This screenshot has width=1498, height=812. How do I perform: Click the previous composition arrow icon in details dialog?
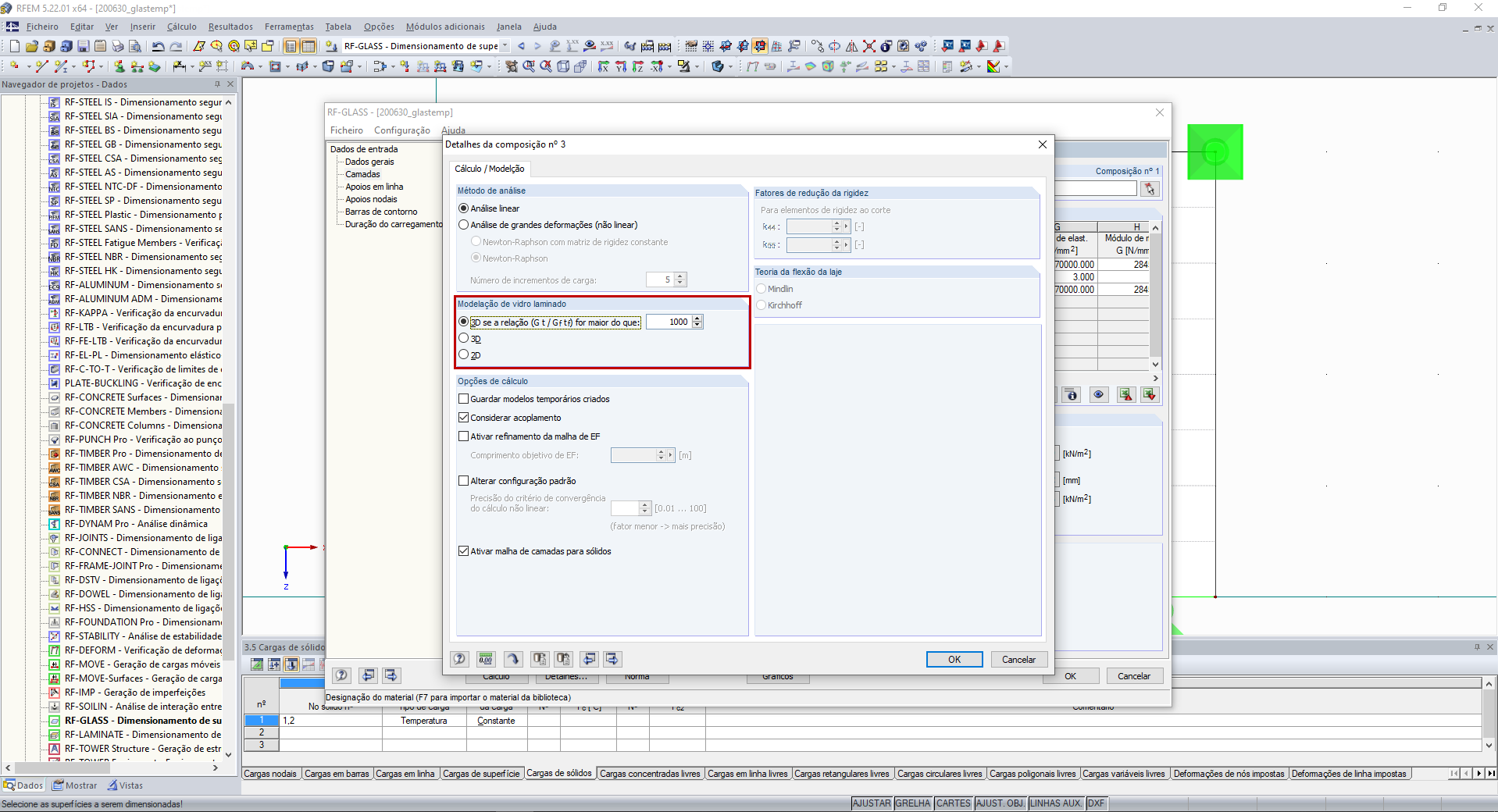click(x=590, y=659)
